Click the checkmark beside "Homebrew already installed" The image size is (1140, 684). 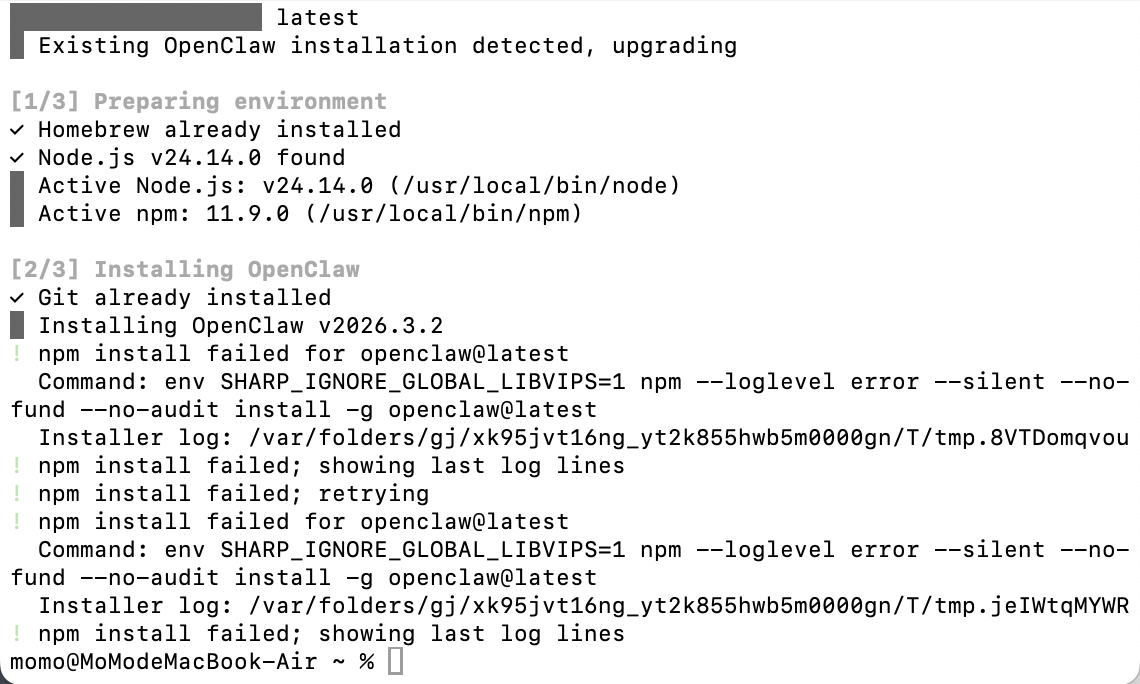17,130
